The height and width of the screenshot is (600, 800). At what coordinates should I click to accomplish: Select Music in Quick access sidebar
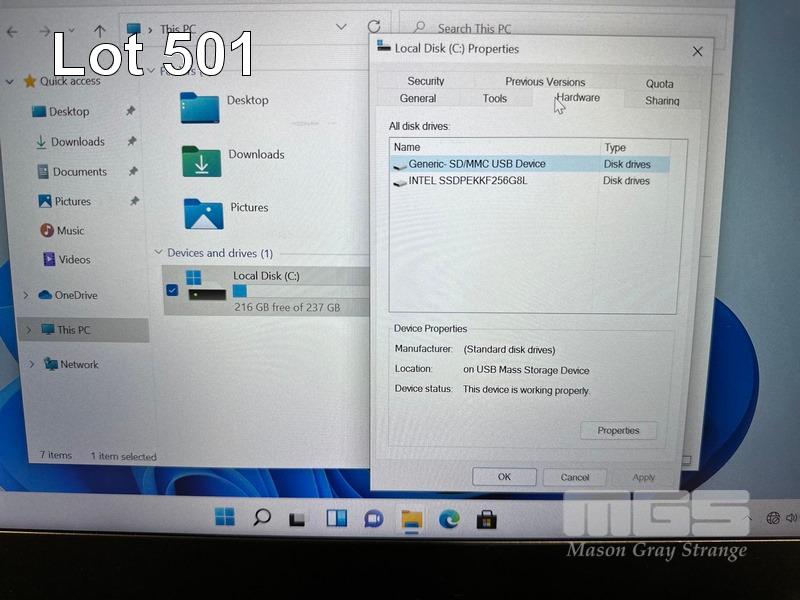[70, 231]
